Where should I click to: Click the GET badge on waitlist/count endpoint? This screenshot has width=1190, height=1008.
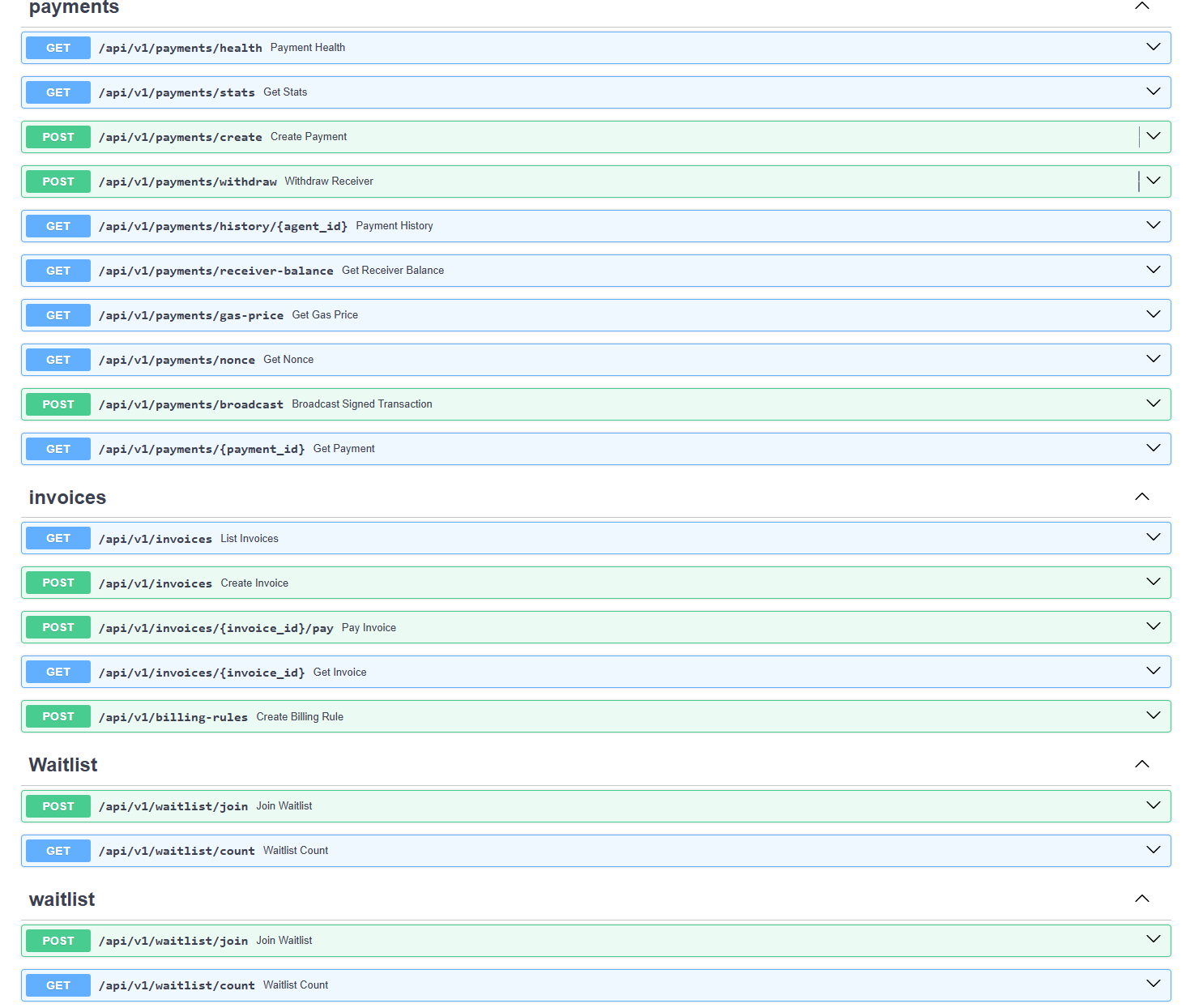tap(57, 850)
